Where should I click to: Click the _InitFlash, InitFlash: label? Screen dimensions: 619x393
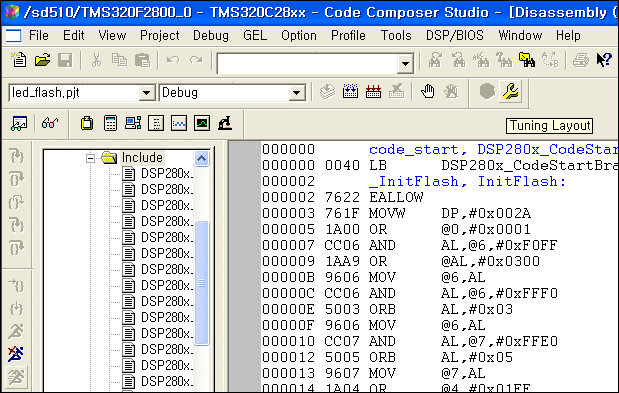pyautogui.click(x=467, y=182)
